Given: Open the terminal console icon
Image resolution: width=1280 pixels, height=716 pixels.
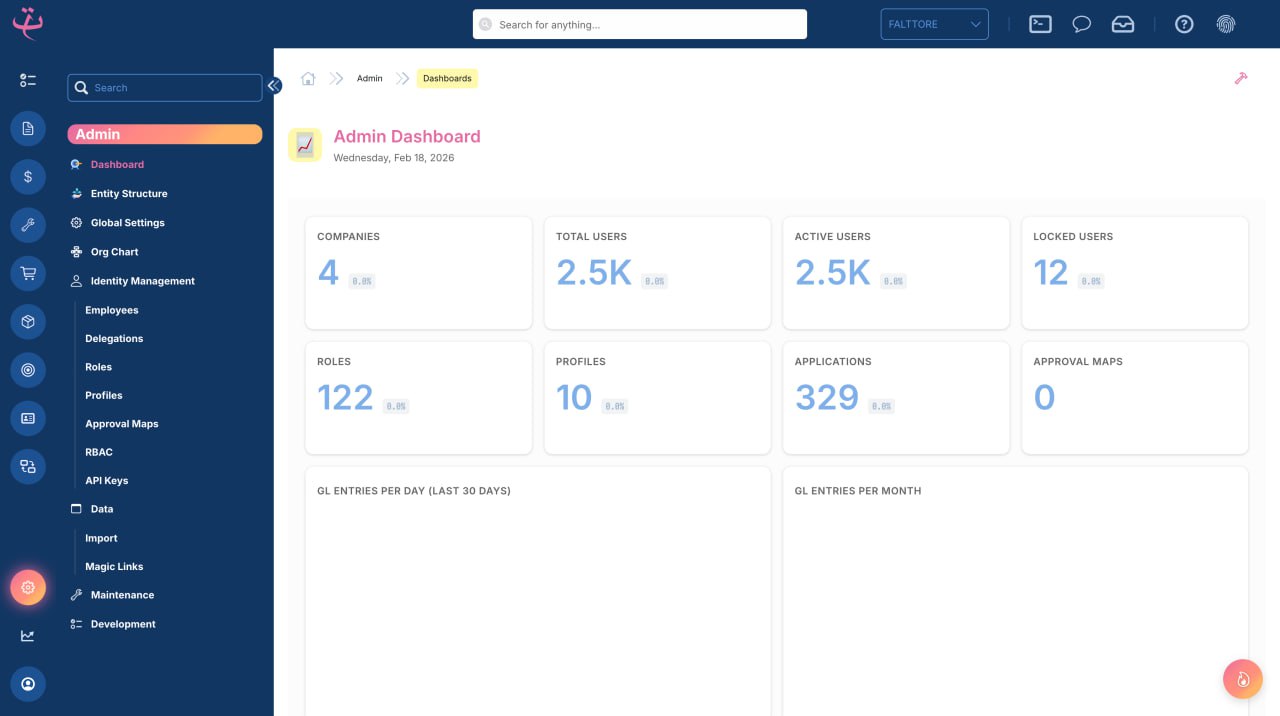Looking at the screenshot, I should pyautogui.click(x=1040, y=24).
